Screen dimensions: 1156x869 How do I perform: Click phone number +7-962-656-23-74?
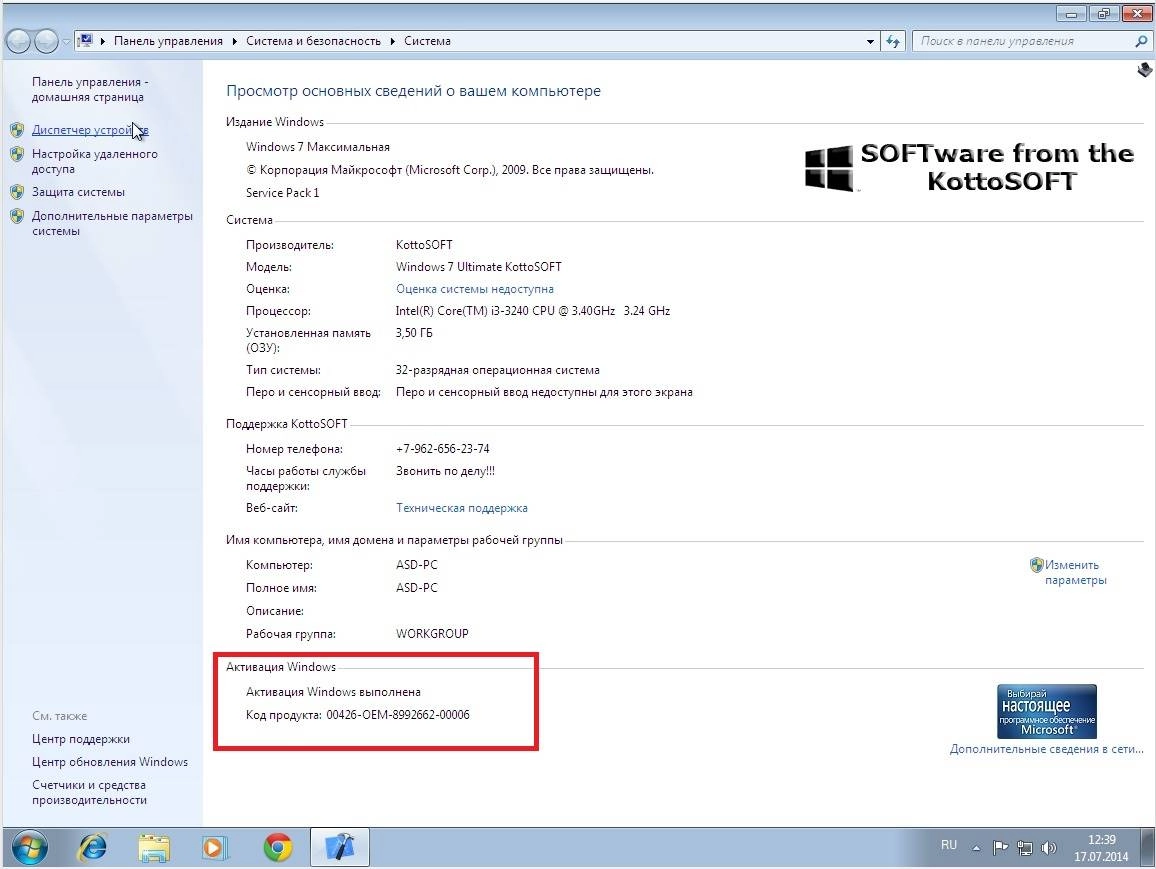pos(442,449)
